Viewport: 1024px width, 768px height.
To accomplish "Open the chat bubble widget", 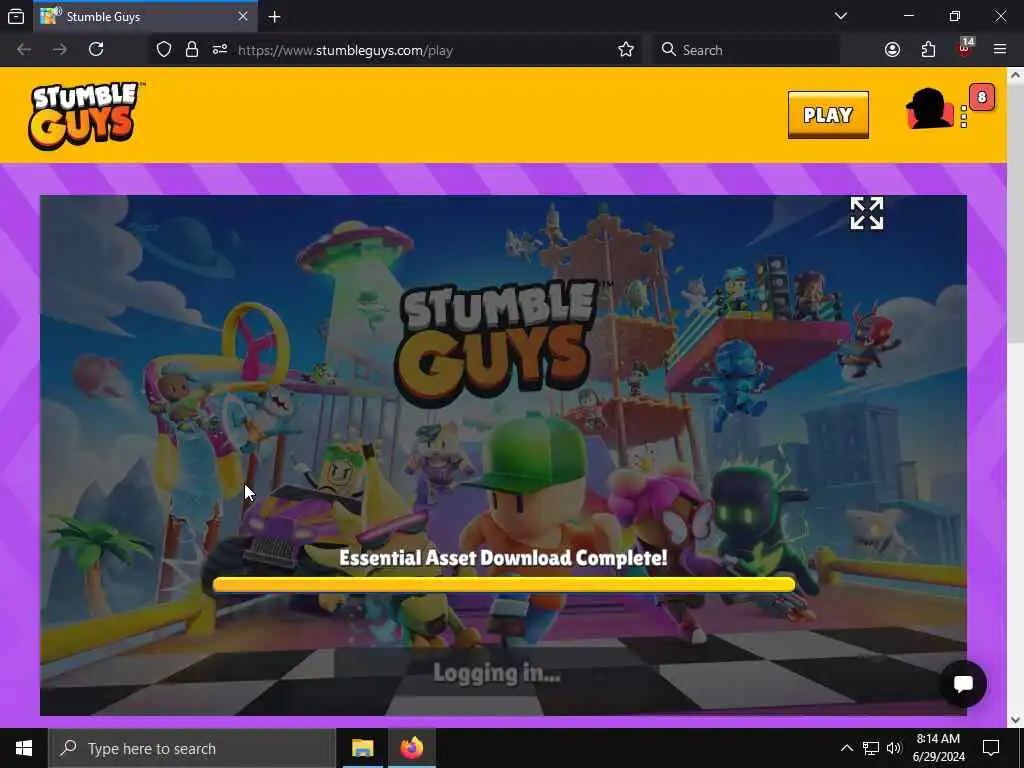I will (x=963, y=684).
